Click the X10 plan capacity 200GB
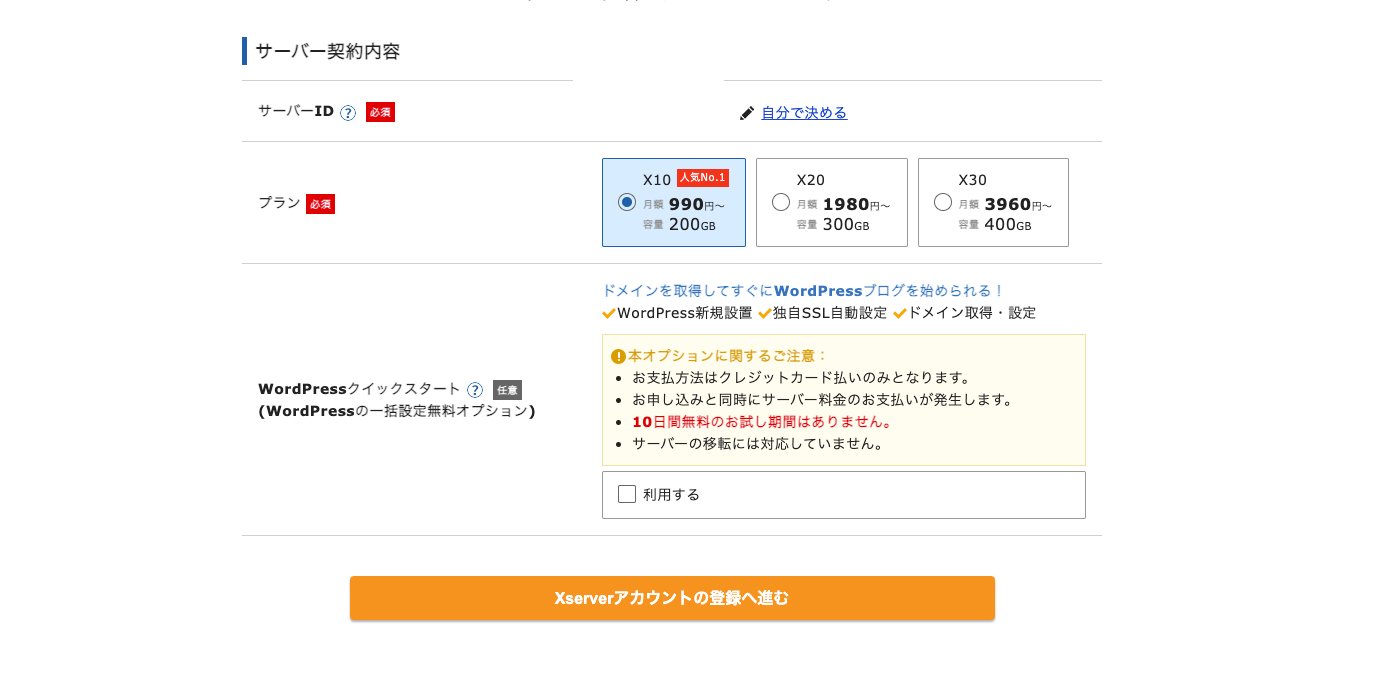The image size is (1385, 689). (x=692, y=225)
